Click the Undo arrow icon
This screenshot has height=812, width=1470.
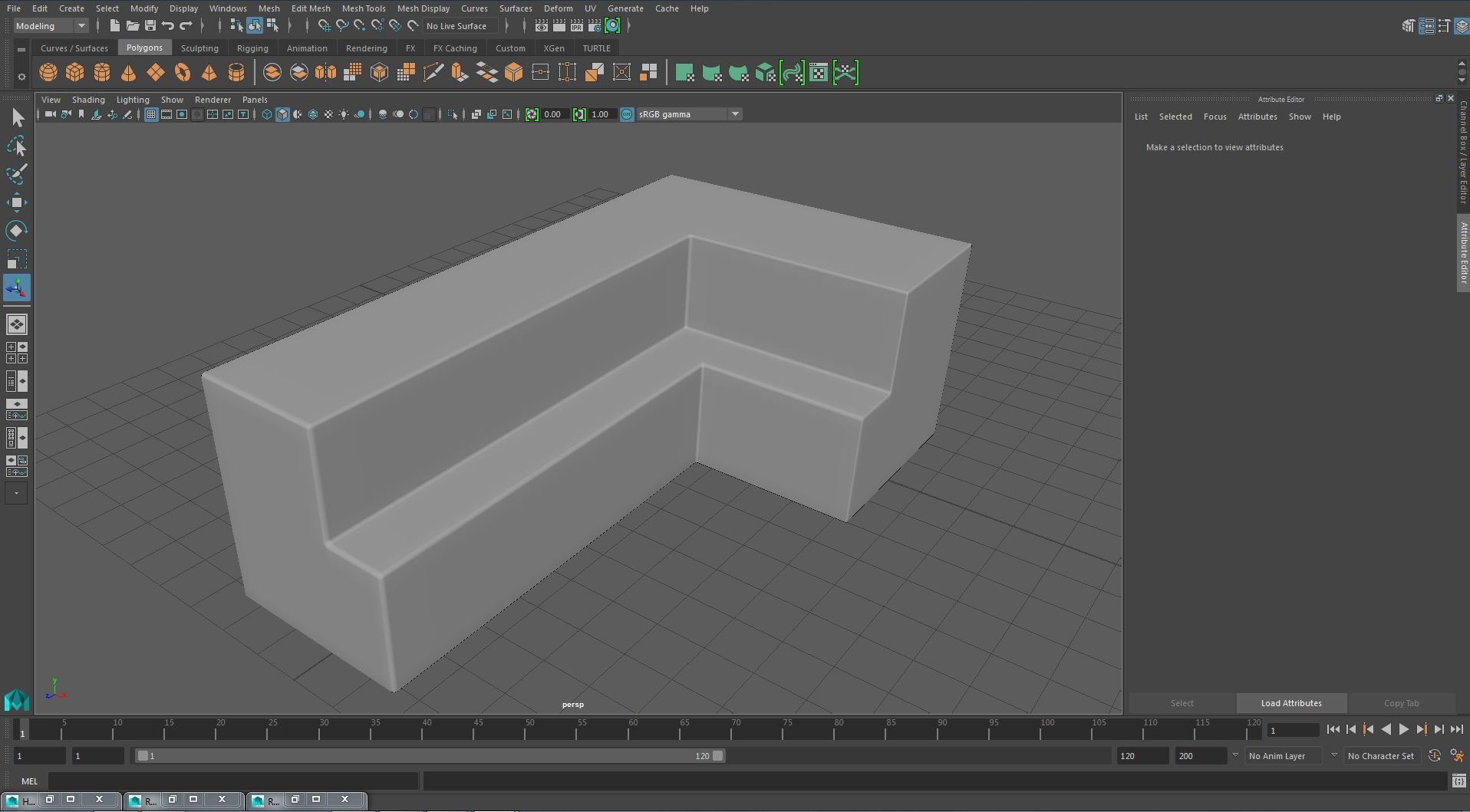(x=168, y=25)
